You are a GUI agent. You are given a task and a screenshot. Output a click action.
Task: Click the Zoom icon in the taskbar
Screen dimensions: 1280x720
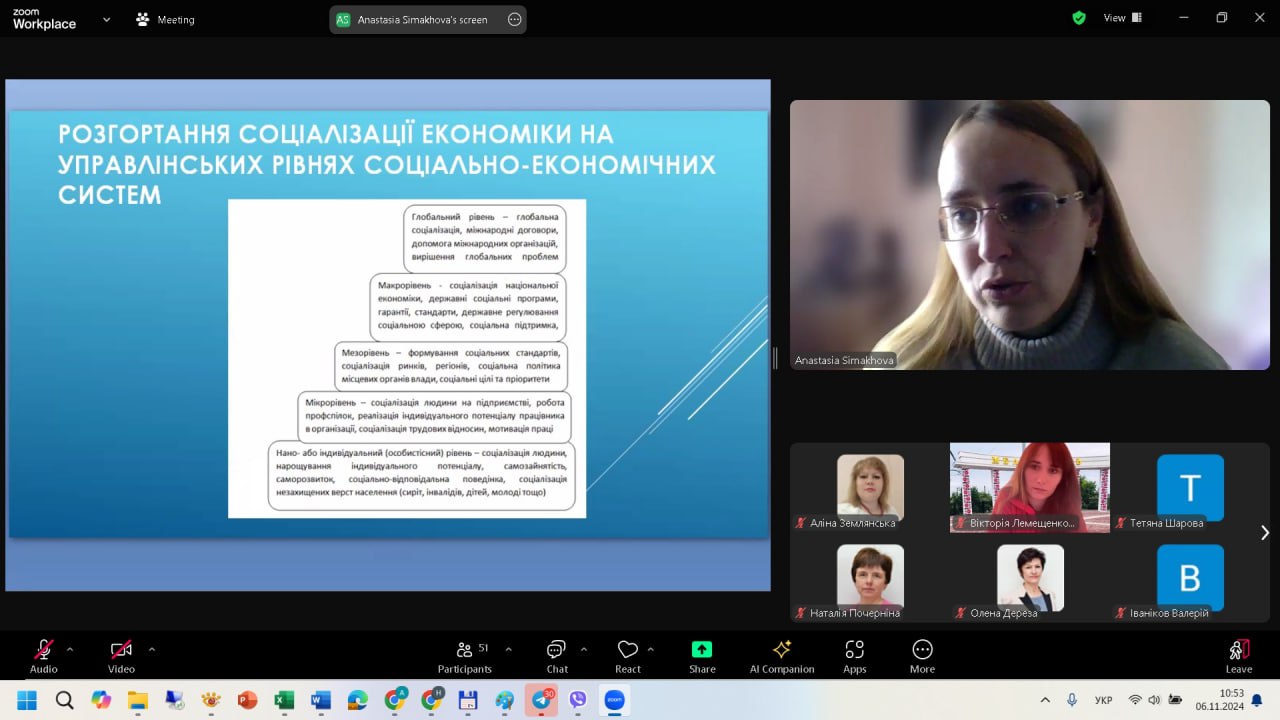(x=615, y=700)
